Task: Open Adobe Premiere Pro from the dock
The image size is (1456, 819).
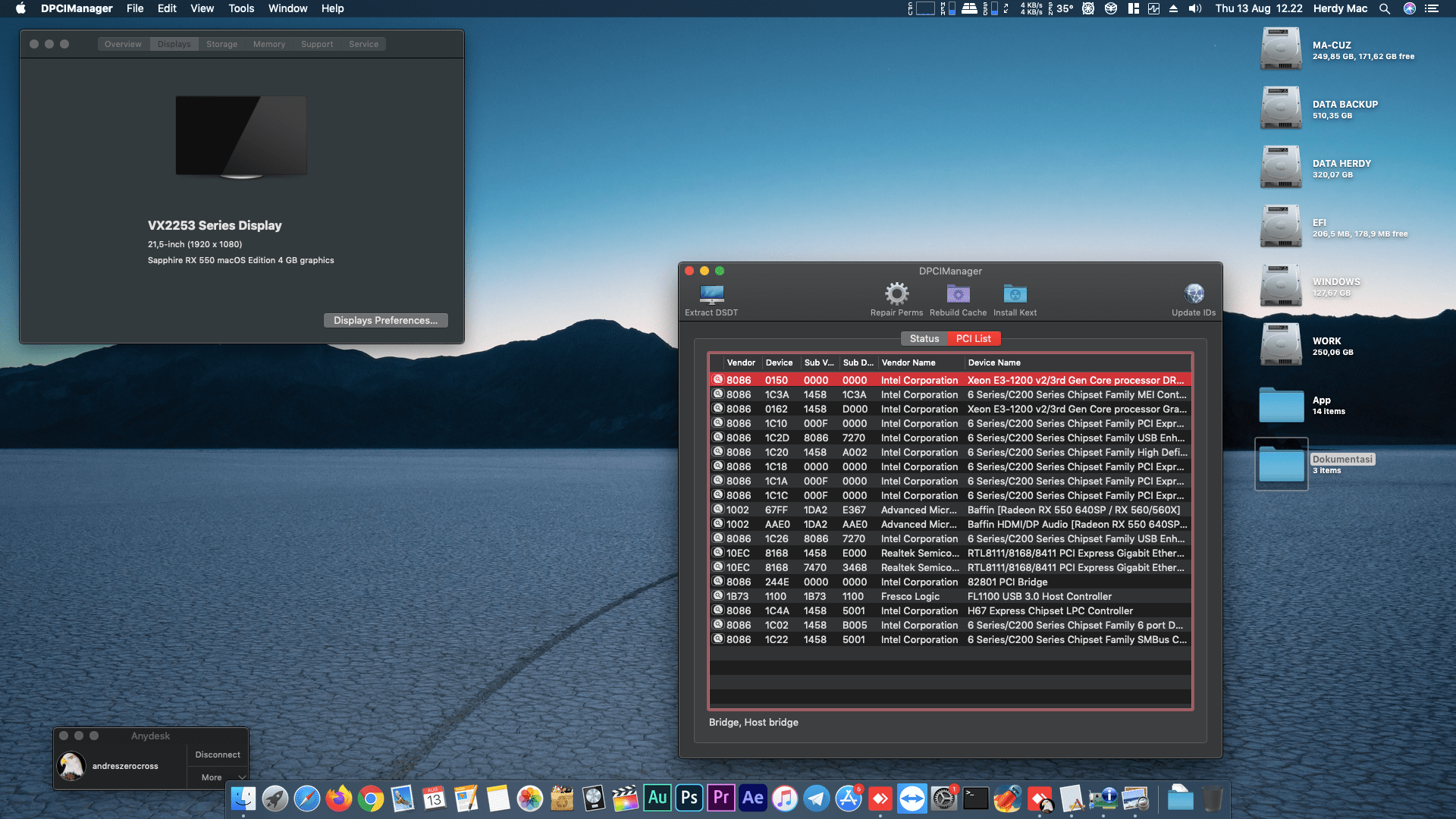Action: 721,798
